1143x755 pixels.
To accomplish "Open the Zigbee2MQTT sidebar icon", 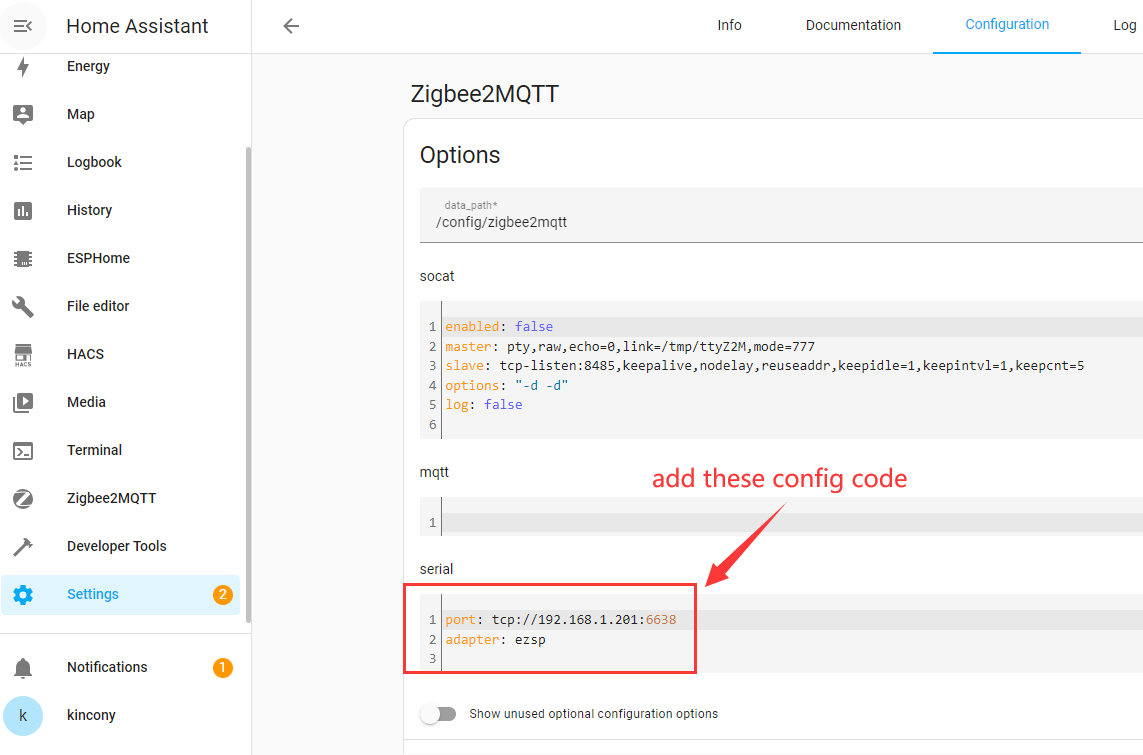I will pos(23,498).
